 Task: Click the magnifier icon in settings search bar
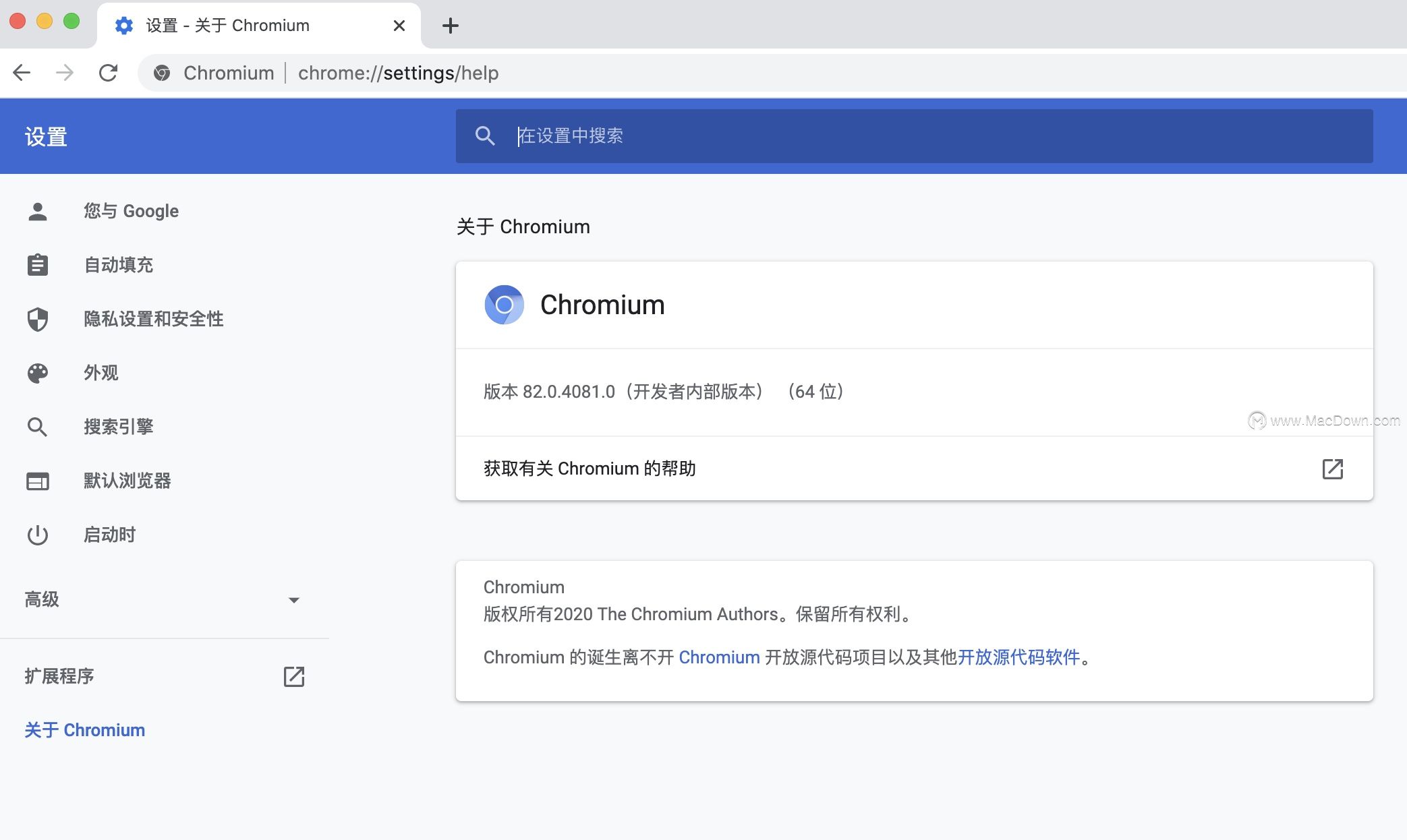coord(485,136)
